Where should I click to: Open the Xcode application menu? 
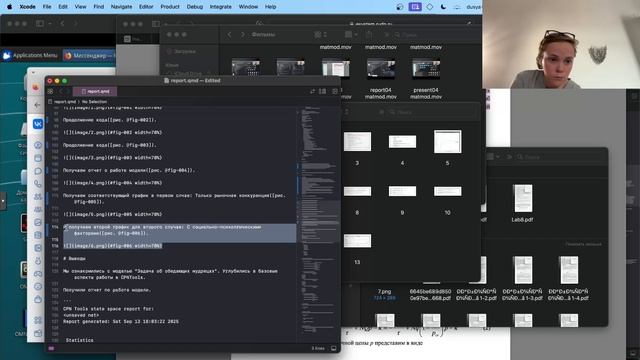27,7
